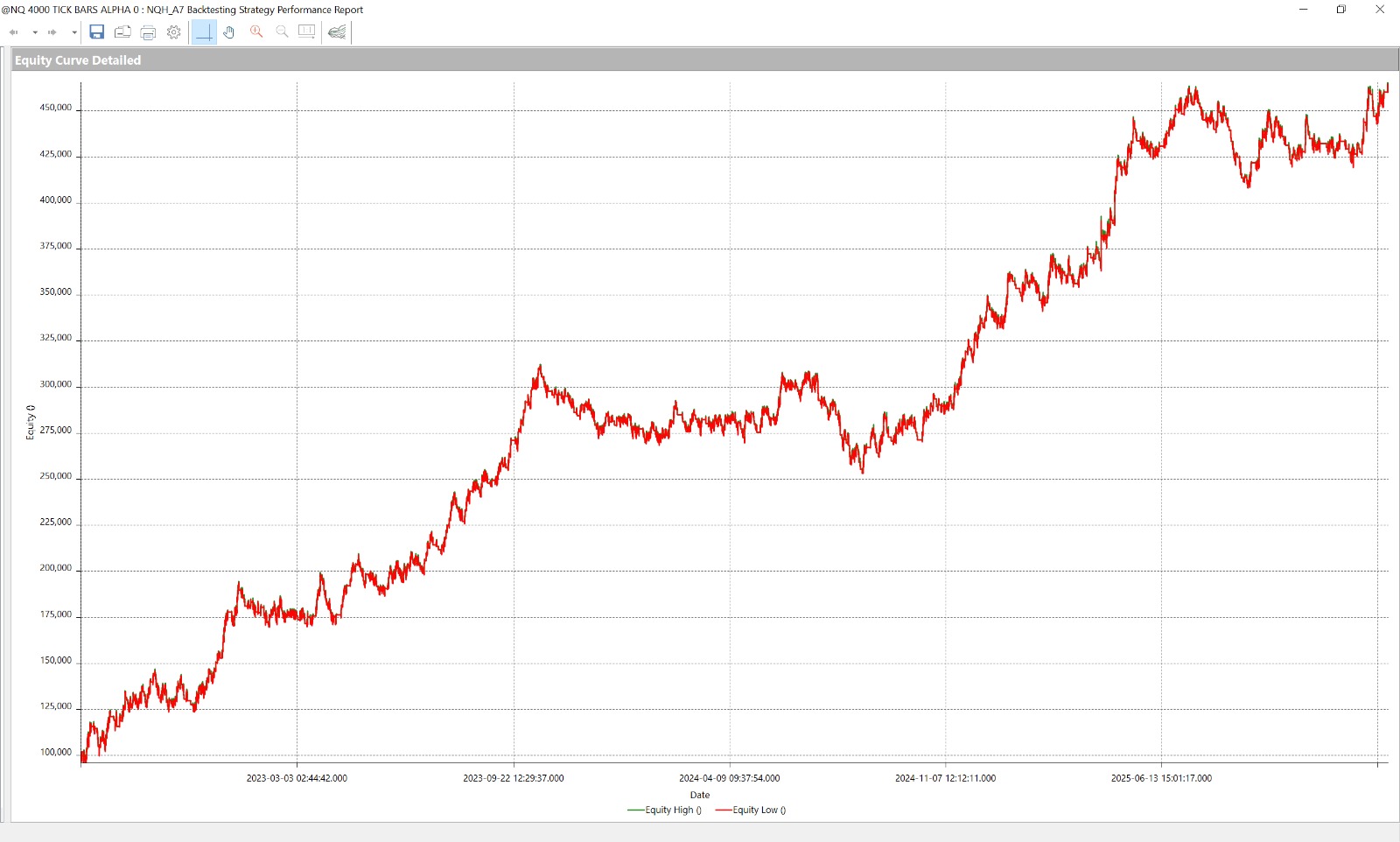Click the Save report icon
This screenshot has height=842, width=1400.
(x=97, y=32)
